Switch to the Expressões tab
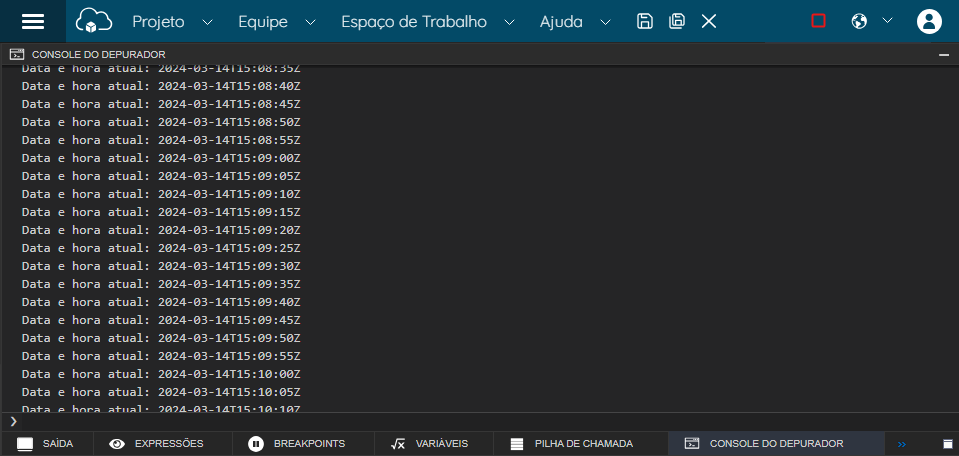Viewport: 959px width, 456px height. coord(163,444)
